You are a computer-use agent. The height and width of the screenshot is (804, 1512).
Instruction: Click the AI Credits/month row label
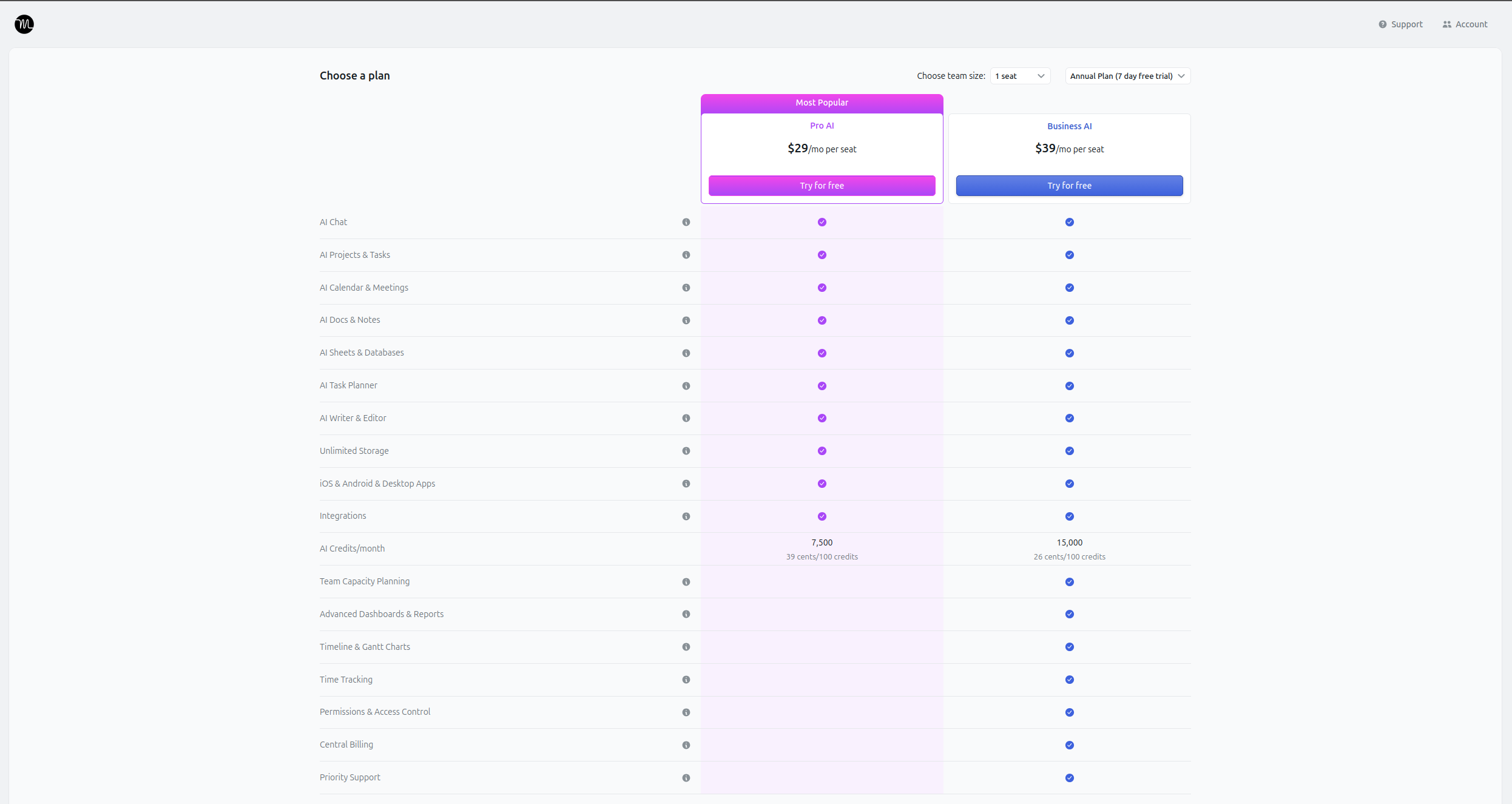point(352,549)
